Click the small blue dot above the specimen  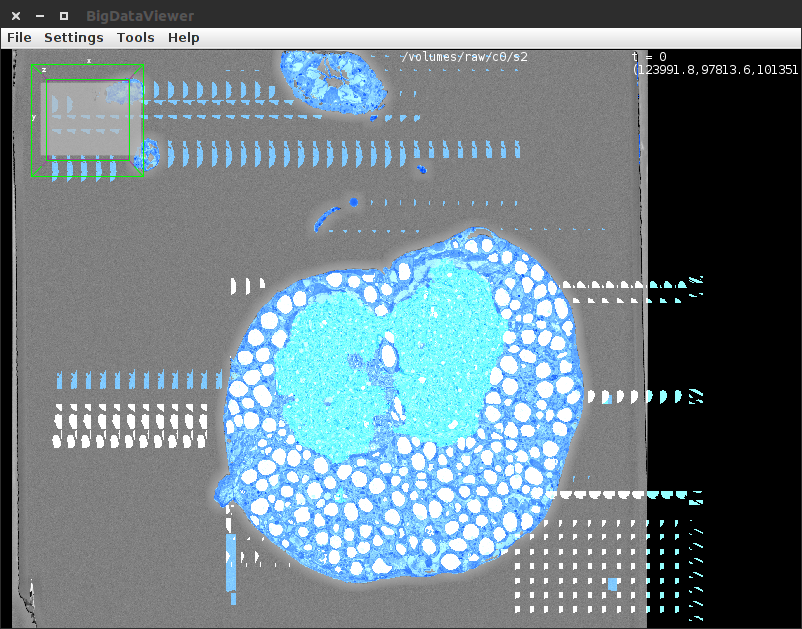[x=354, y=202]
